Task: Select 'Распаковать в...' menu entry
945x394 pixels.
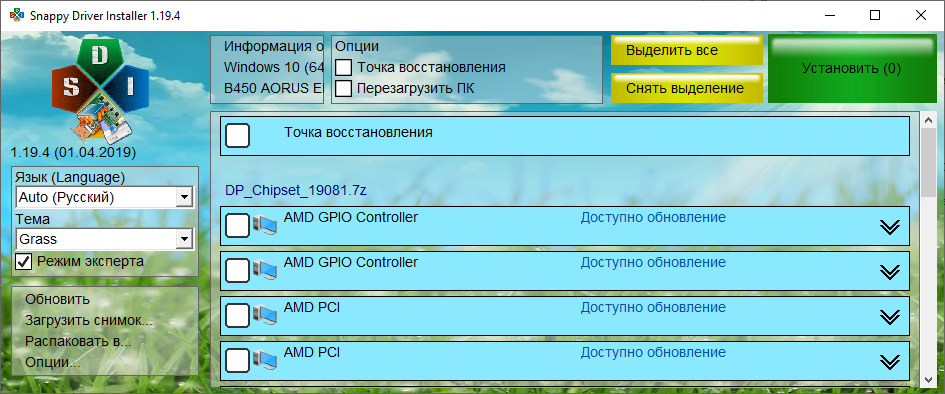Action: click(x=78, y=342)
